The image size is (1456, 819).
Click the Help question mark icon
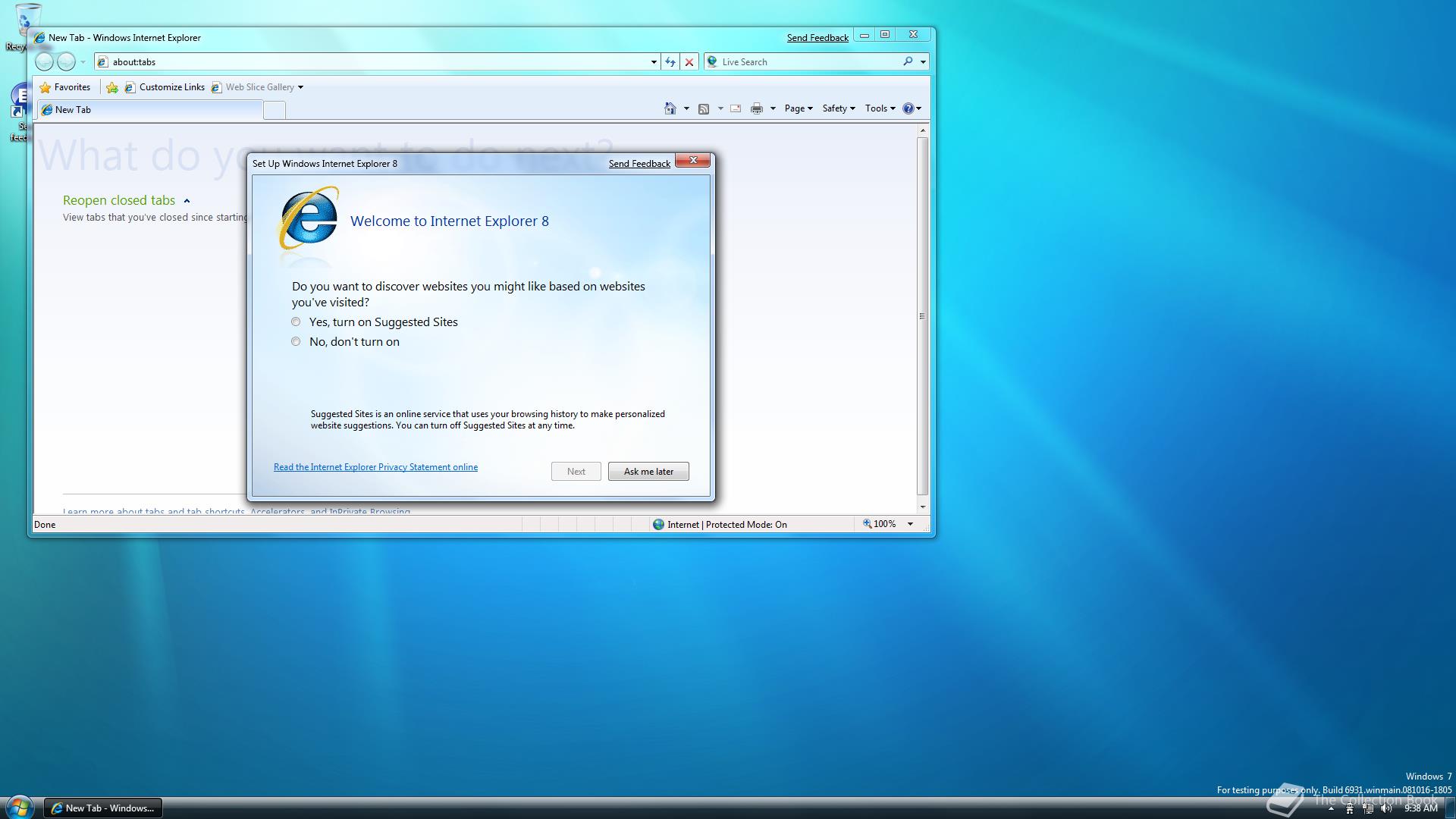point(908,108)
